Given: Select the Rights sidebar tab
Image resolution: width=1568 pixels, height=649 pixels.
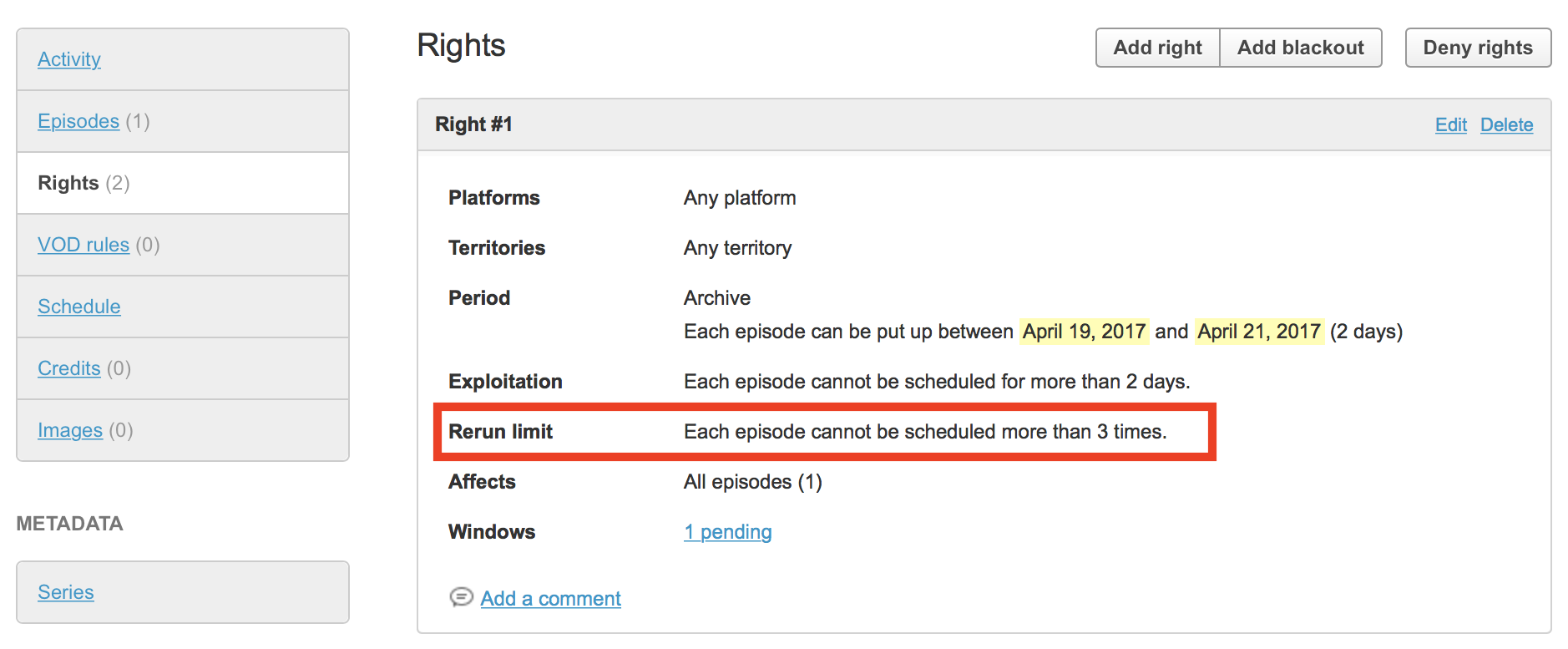Looking at the screenshot, I should click(68, 183).
